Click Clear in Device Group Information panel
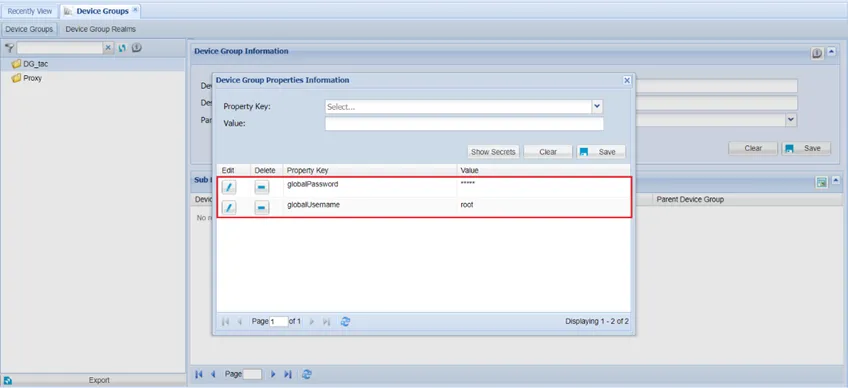 click(753, 148)
